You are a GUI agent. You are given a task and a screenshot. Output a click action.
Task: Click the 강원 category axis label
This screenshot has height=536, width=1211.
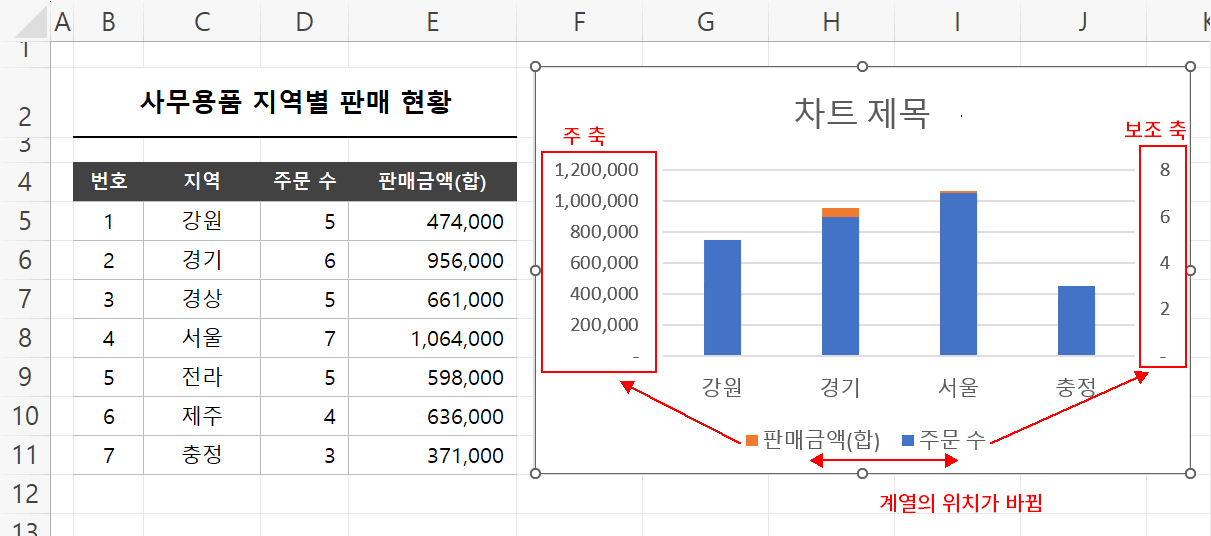[722, 387]
